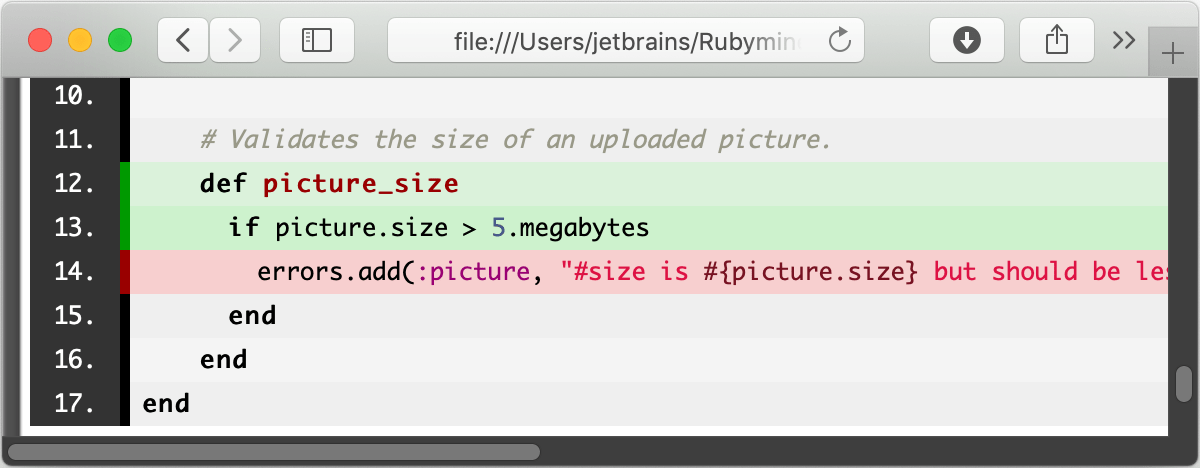Click line number 13
The image size is (1200, 468).
pos(75,228)
